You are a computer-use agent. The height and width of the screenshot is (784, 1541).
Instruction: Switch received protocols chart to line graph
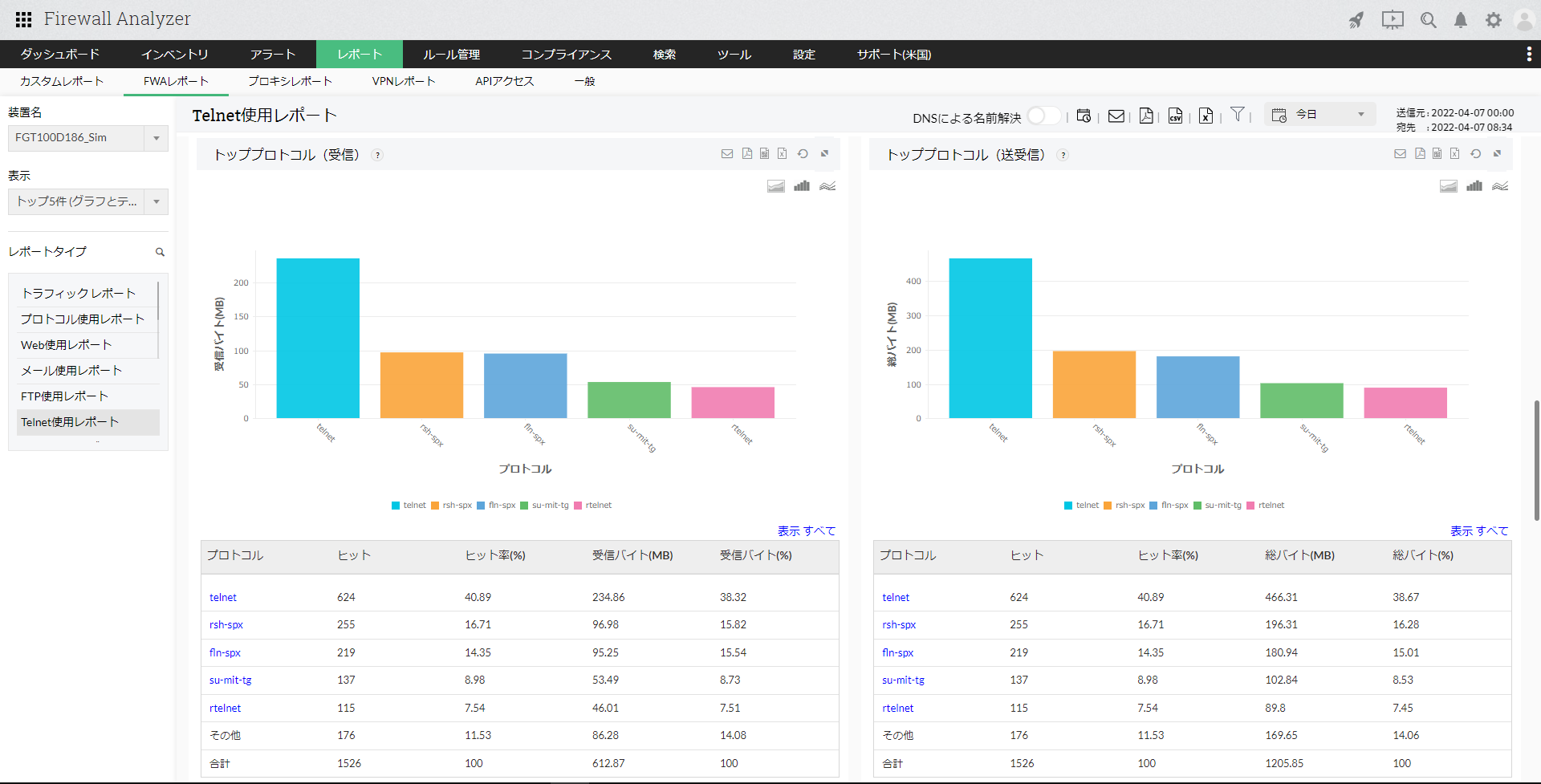point(827,186)
